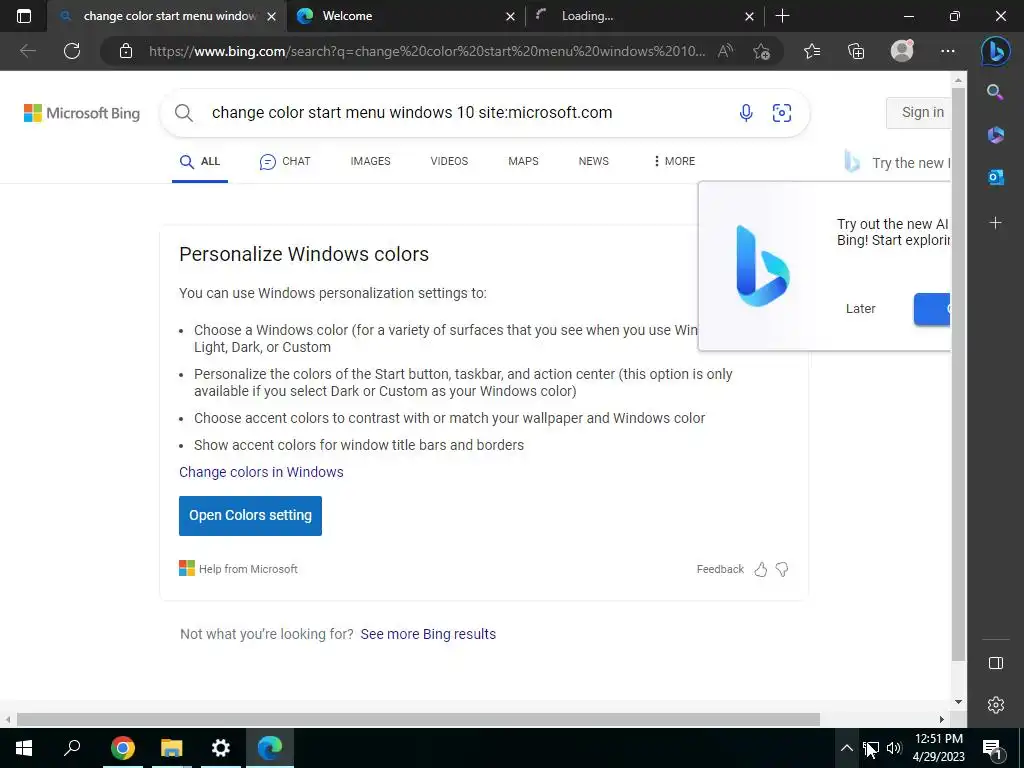
Task: Dismiss AI Bing popup with Later
Action: (x=860, y=309)
